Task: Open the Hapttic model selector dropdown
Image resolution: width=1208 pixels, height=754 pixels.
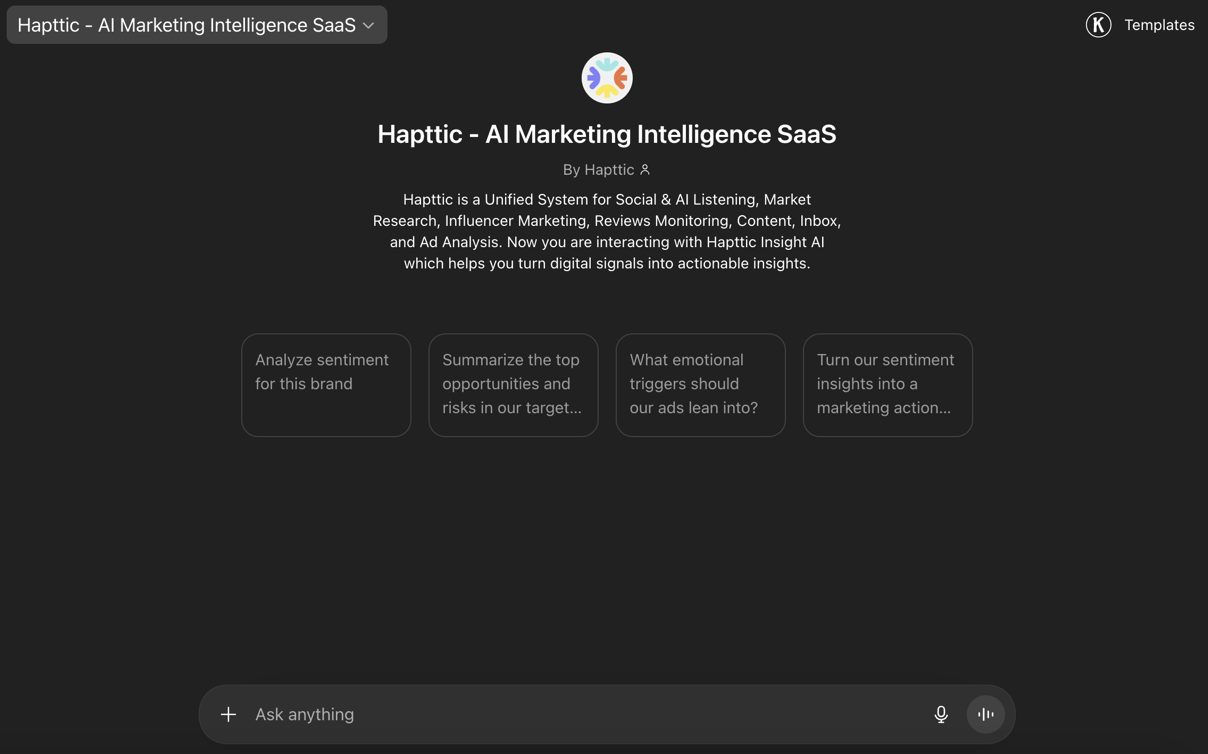Action: click(197, 25)
